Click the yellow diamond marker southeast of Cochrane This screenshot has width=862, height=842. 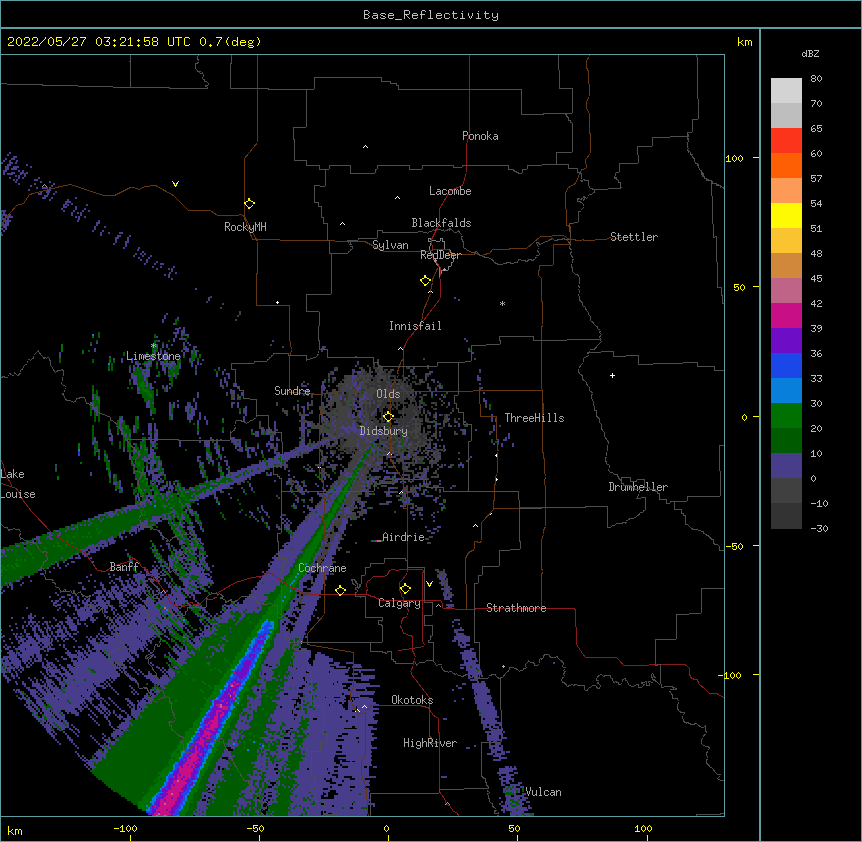click(x=340, y=590)
